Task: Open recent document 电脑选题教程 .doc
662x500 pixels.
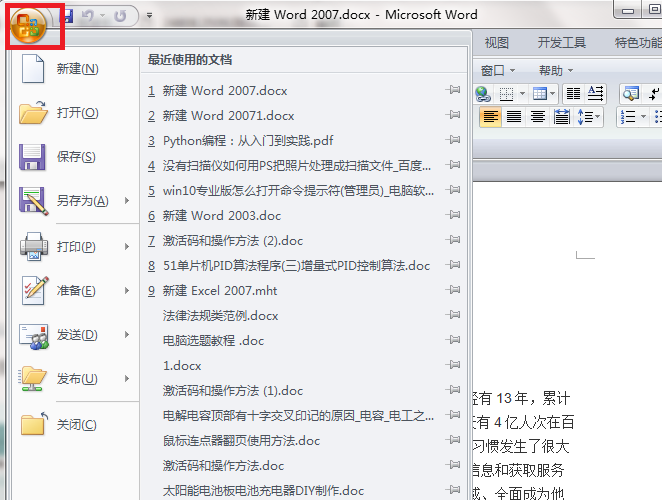Action: pos(213,341)
